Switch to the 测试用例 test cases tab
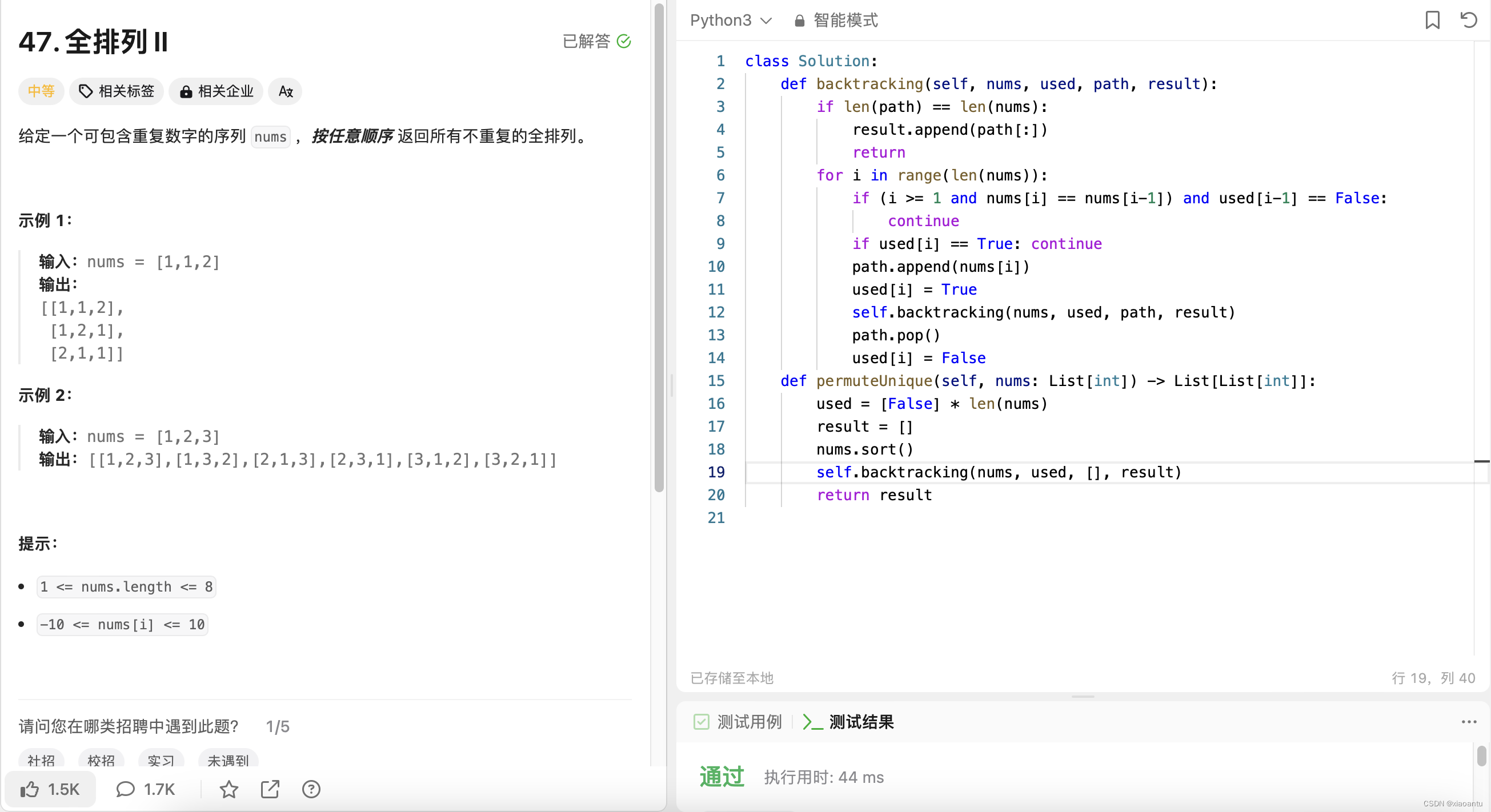This screenshot has width=1491, height=812. click(738, 722)
